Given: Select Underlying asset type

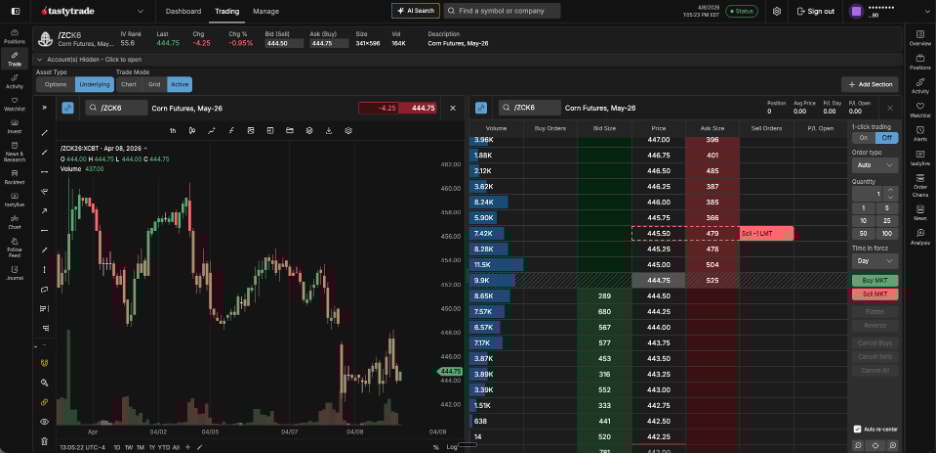Looking at the screenshot, I should (x=94, y=84).
